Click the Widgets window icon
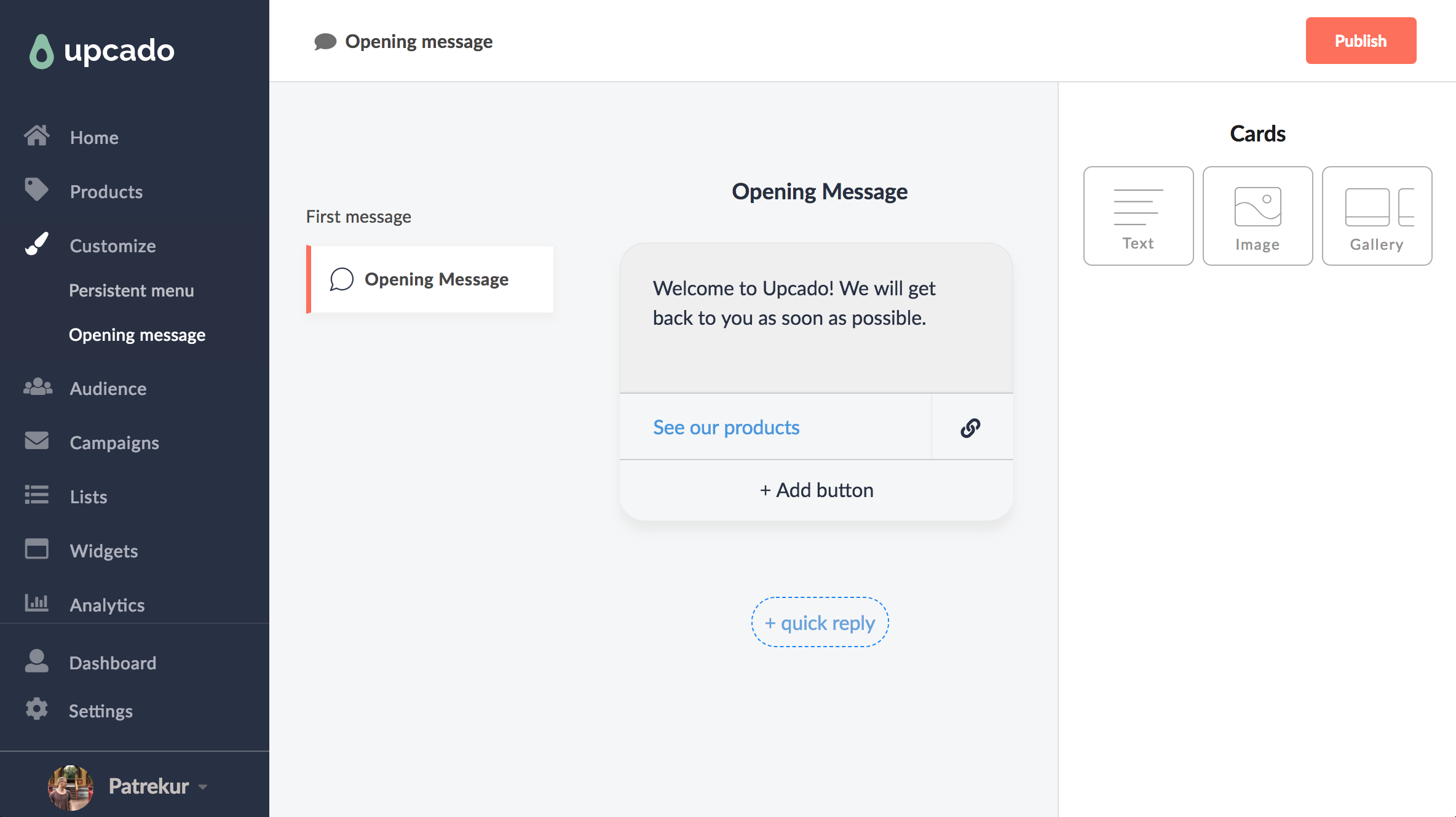 pos(37,549)
